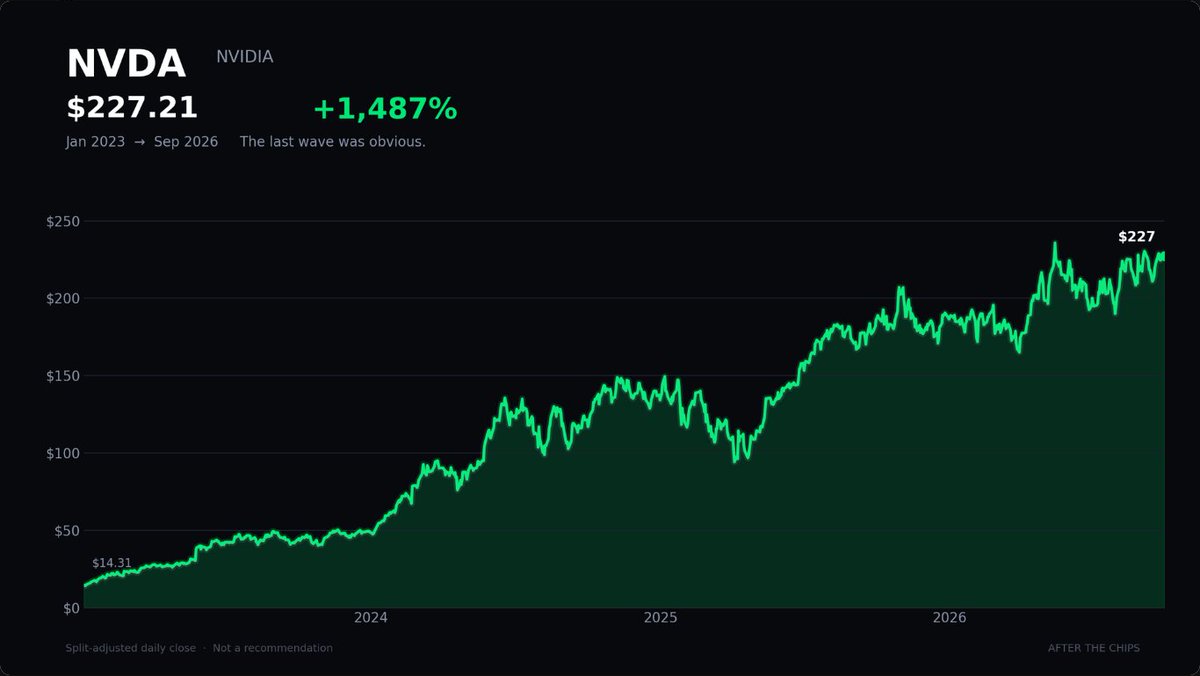This screenshot has width=1200, height=676.
Task: Click 'Split-adjusted daily close' footnote
Action: [x=131, y=648]
